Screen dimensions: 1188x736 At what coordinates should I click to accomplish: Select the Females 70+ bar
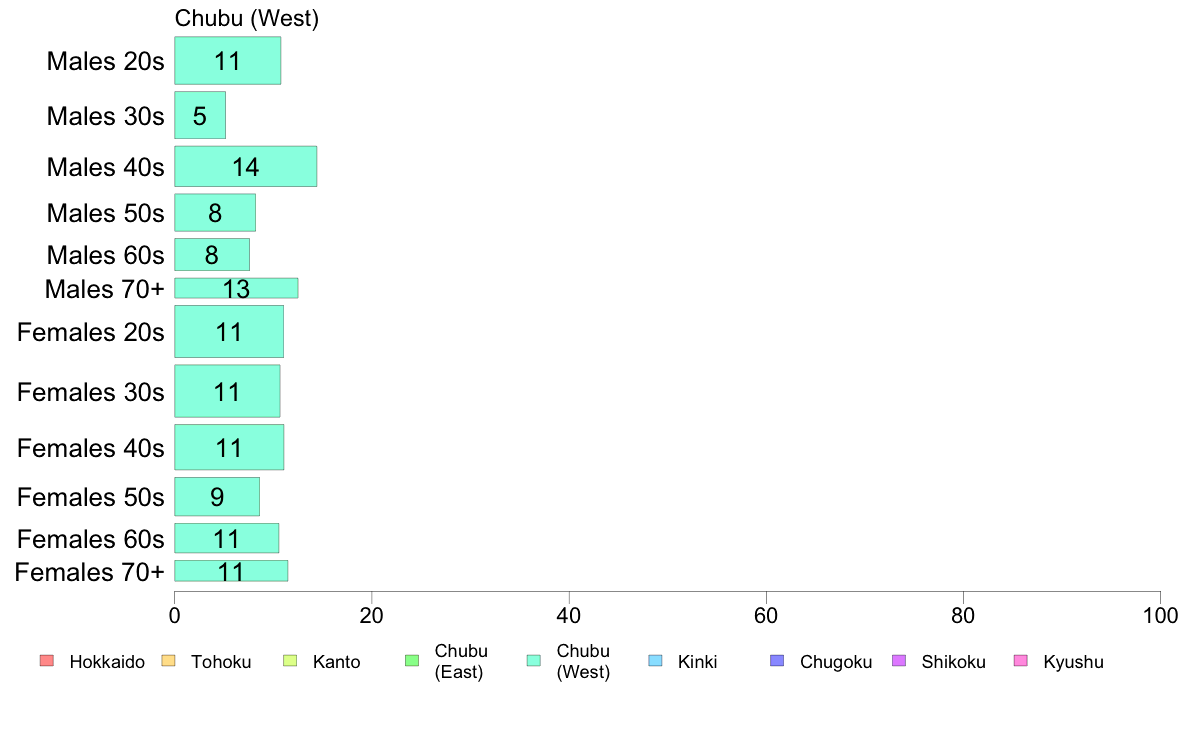point(231,571)
